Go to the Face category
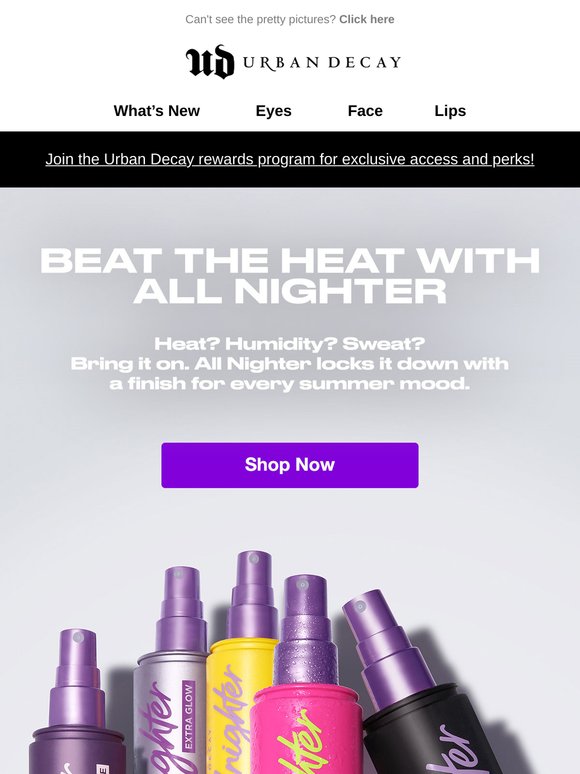This screenshot has width=580, height=774. click(365, 111)
